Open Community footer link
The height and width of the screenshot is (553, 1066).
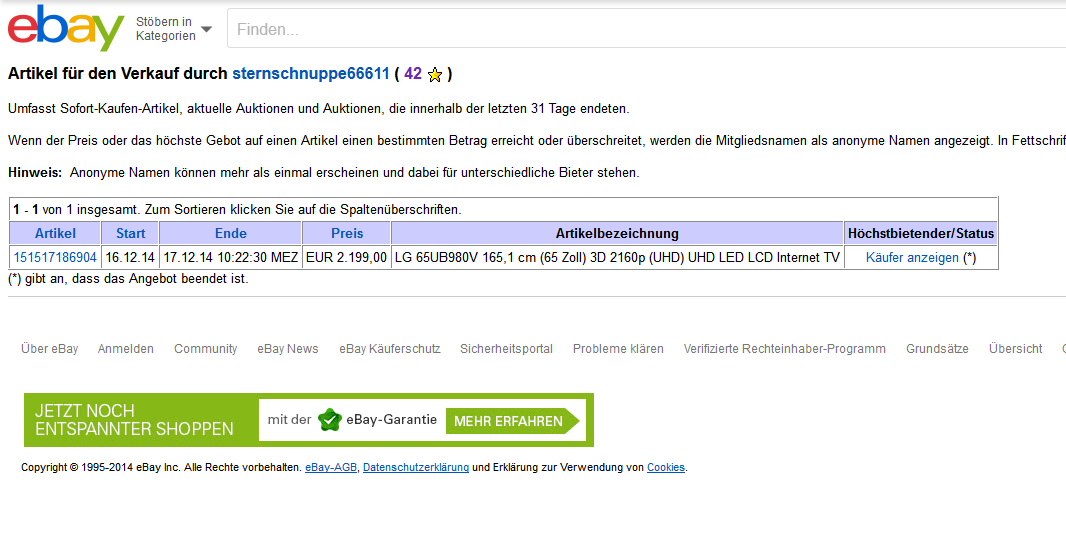(205, 349)
